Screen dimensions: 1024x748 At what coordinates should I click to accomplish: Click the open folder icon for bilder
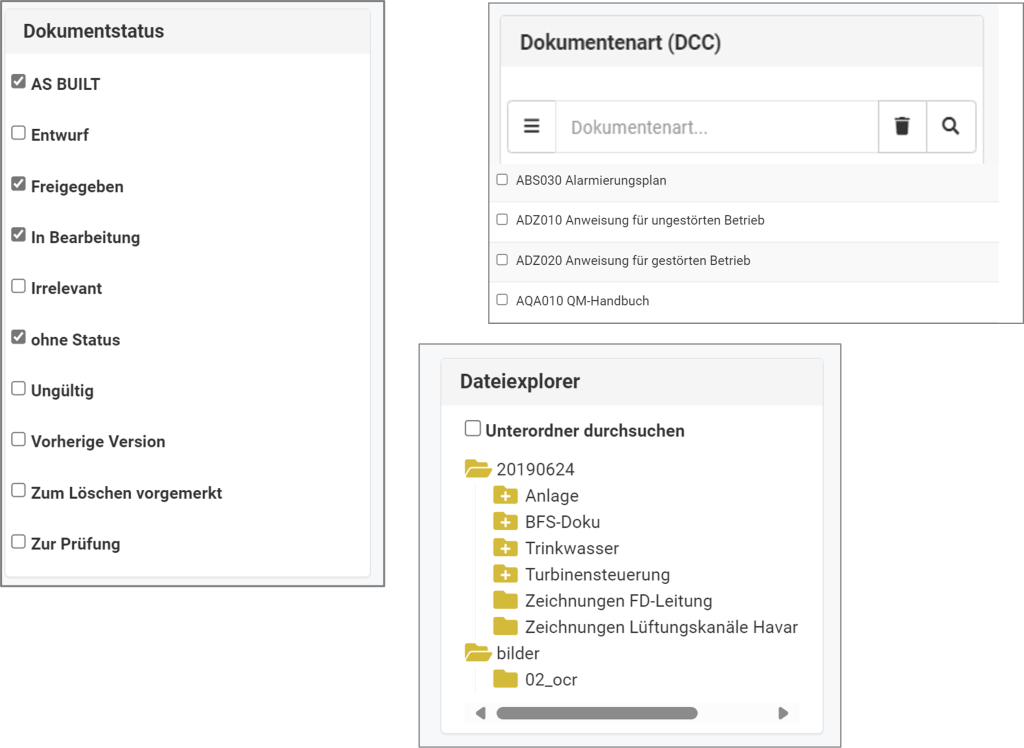478,653
